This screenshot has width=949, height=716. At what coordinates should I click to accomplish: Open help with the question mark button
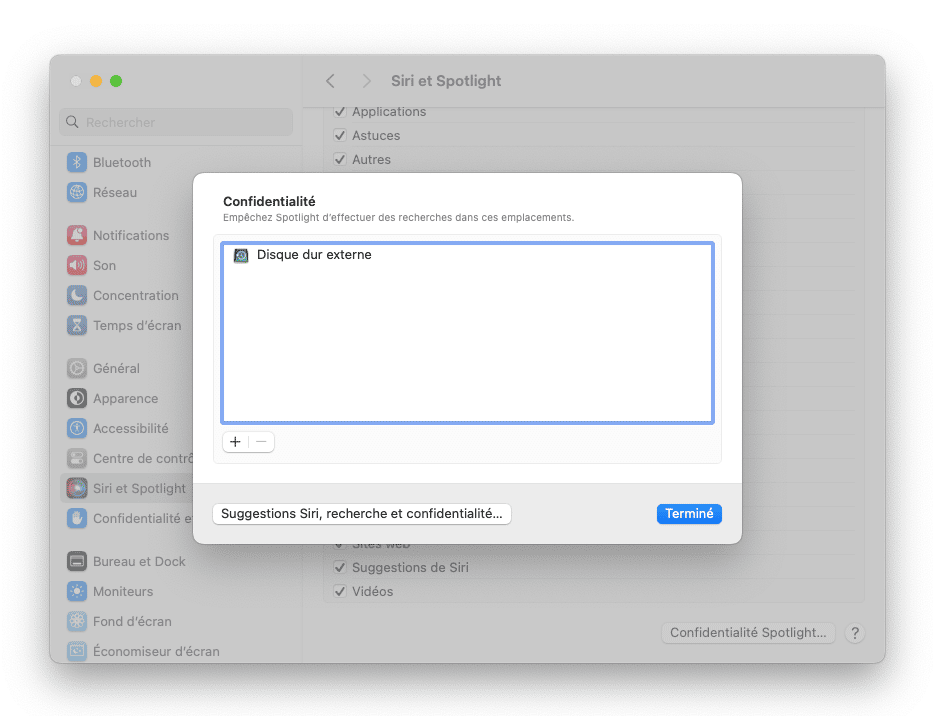click(x=855, y=633)
